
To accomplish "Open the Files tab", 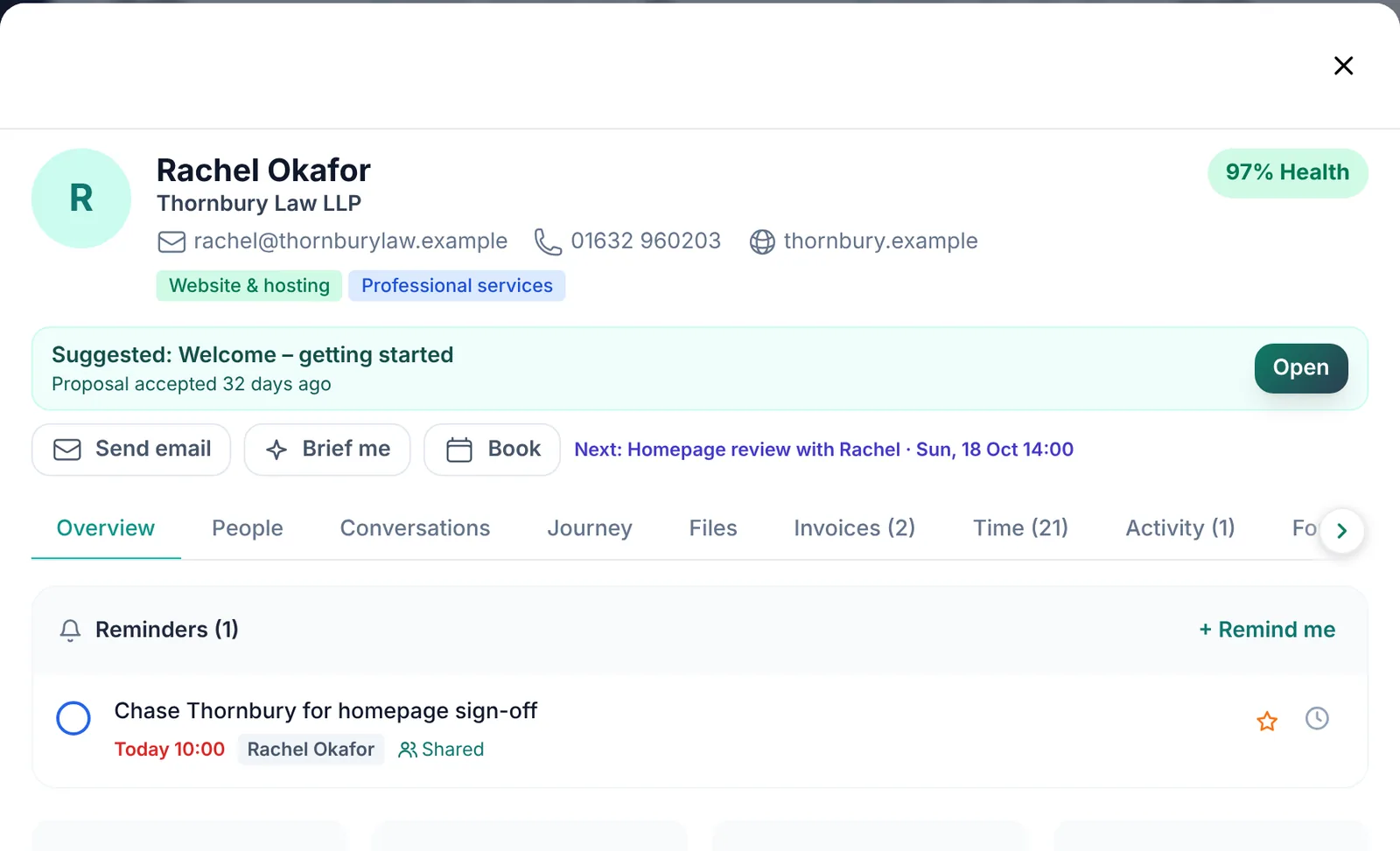I will [x=713, y=528].
